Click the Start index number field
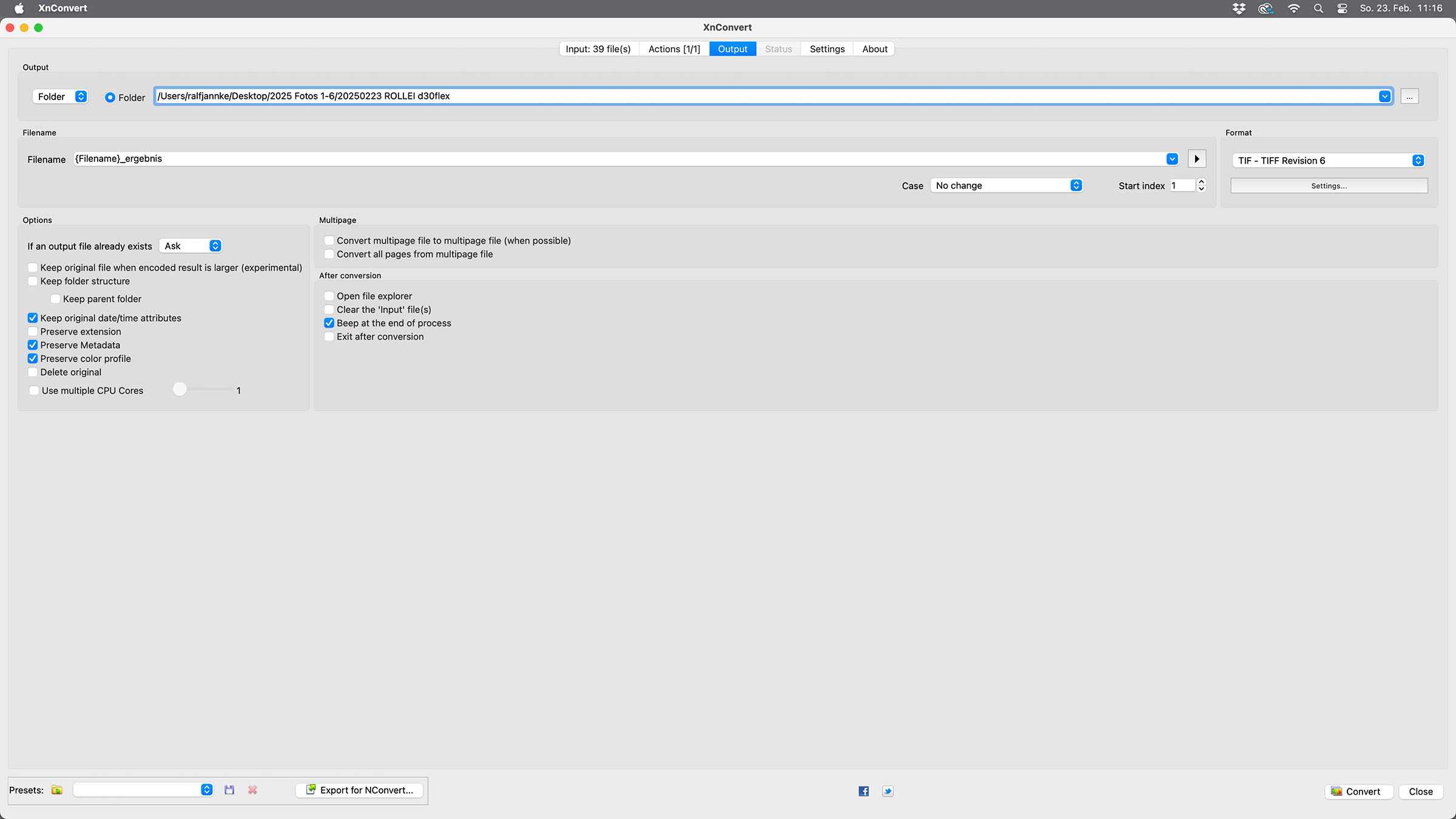Screen dimensions: 1456x819 pyautogui.click(x=1183, y=186)
